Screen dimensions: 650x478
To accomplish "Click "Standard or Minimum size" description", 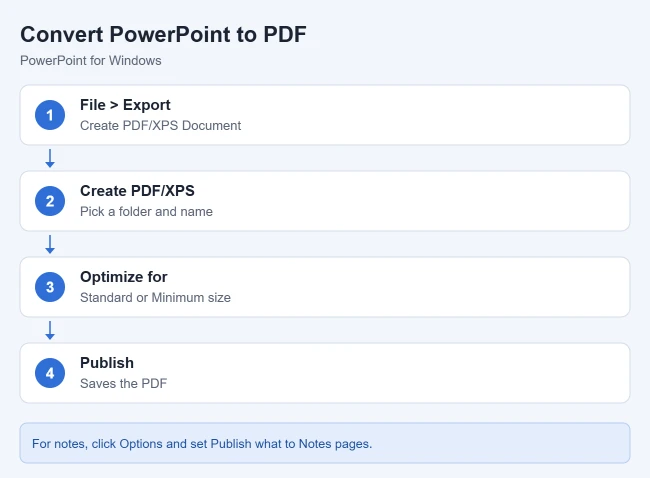I will [x=155, y=297].
